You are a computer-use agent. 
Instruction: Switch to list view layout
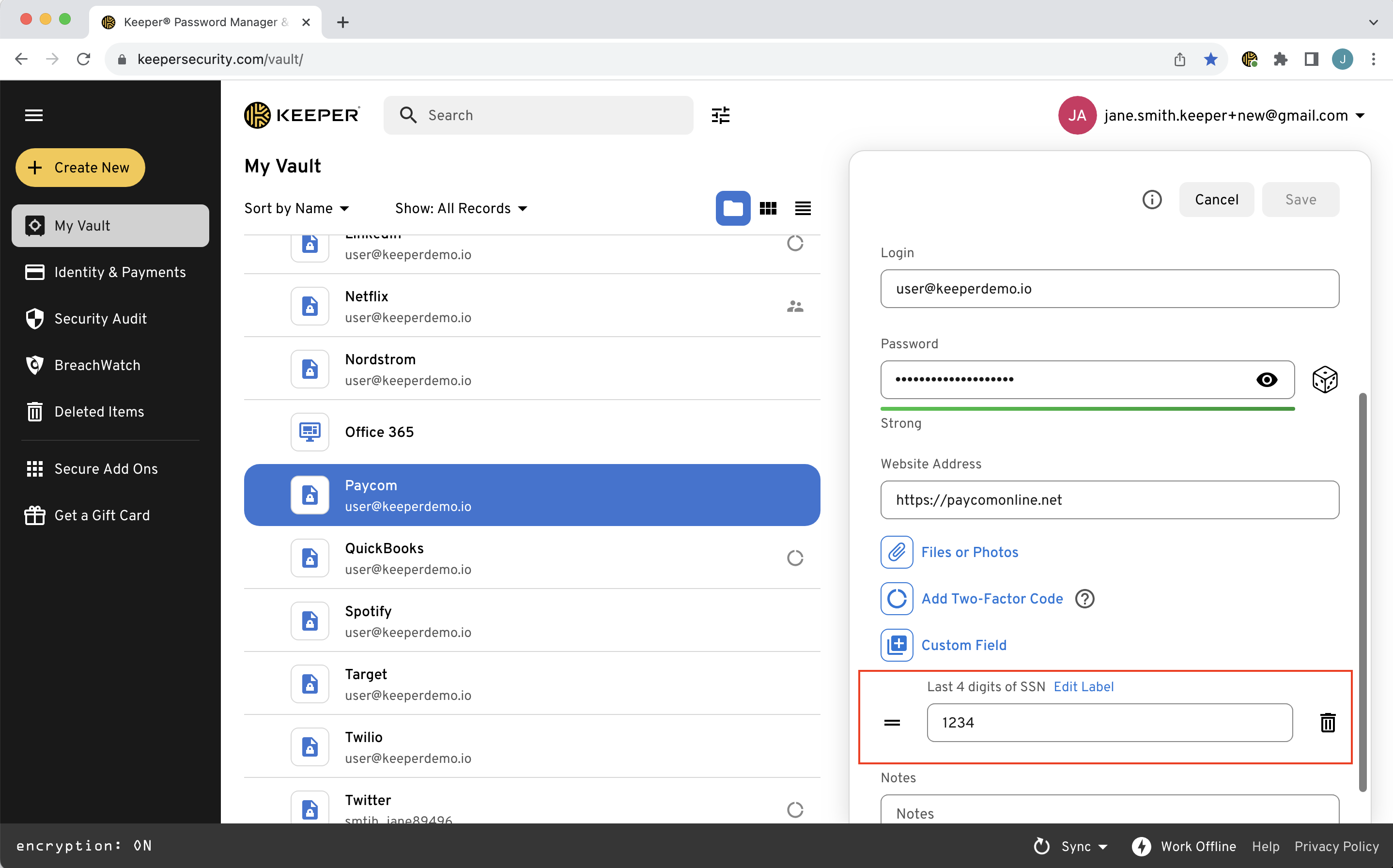[x=803, y=208]
